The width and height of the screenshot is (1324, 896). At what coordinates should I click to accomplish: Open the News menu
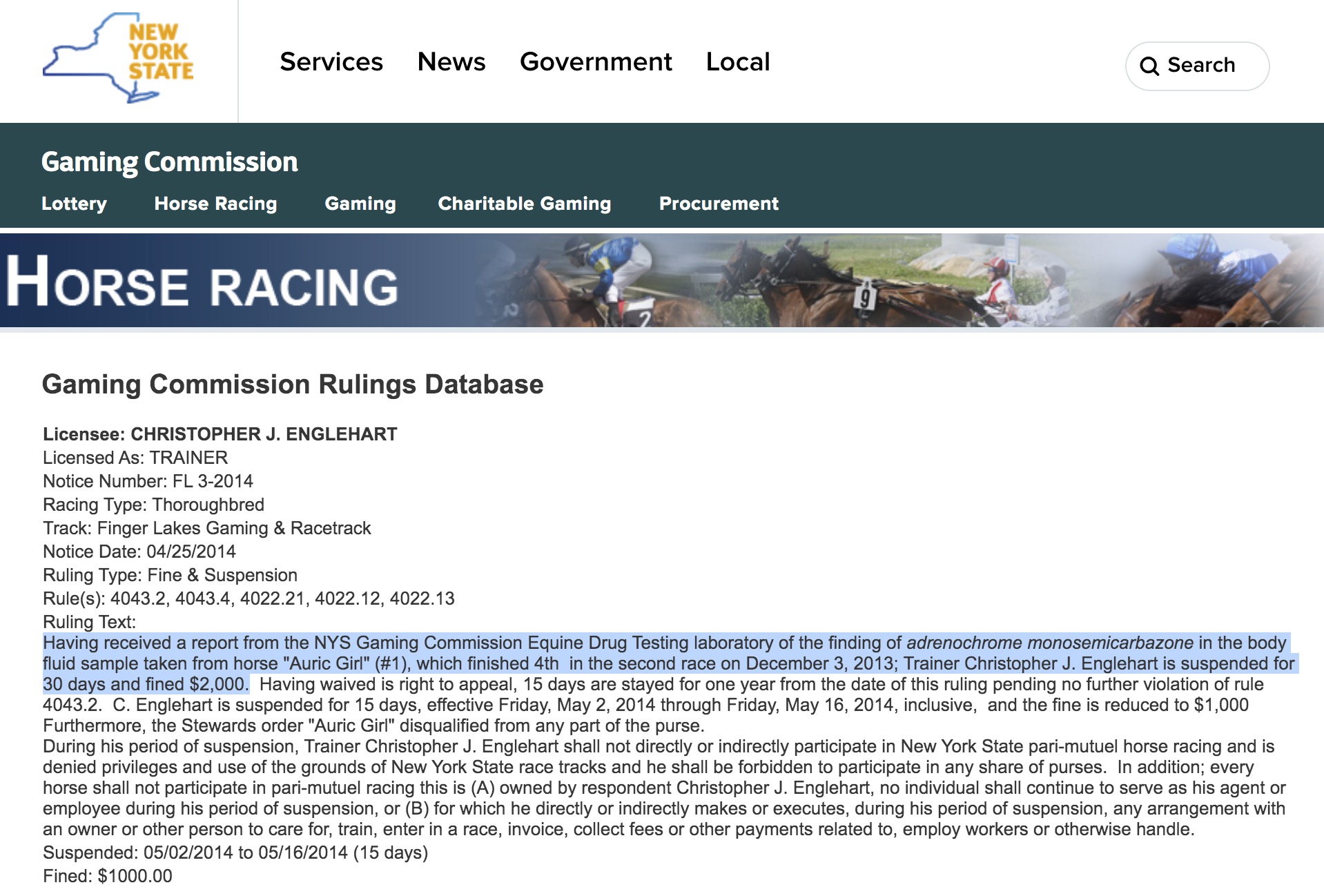click(451, 62)
